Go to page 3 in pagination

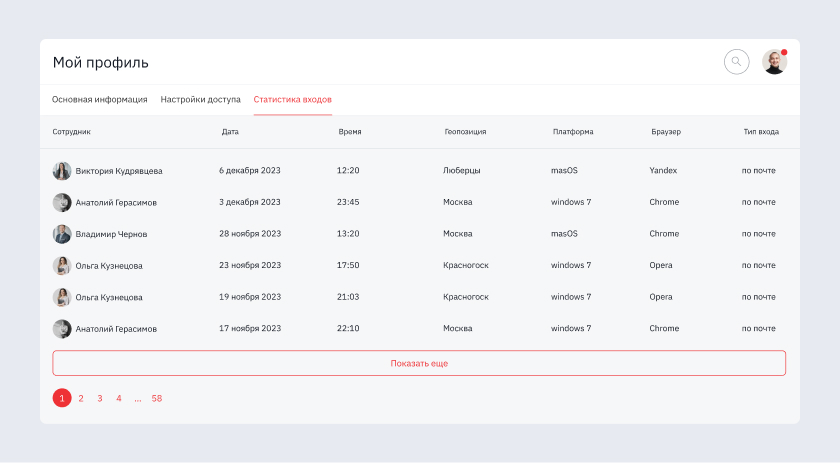[x=100, y=398]
